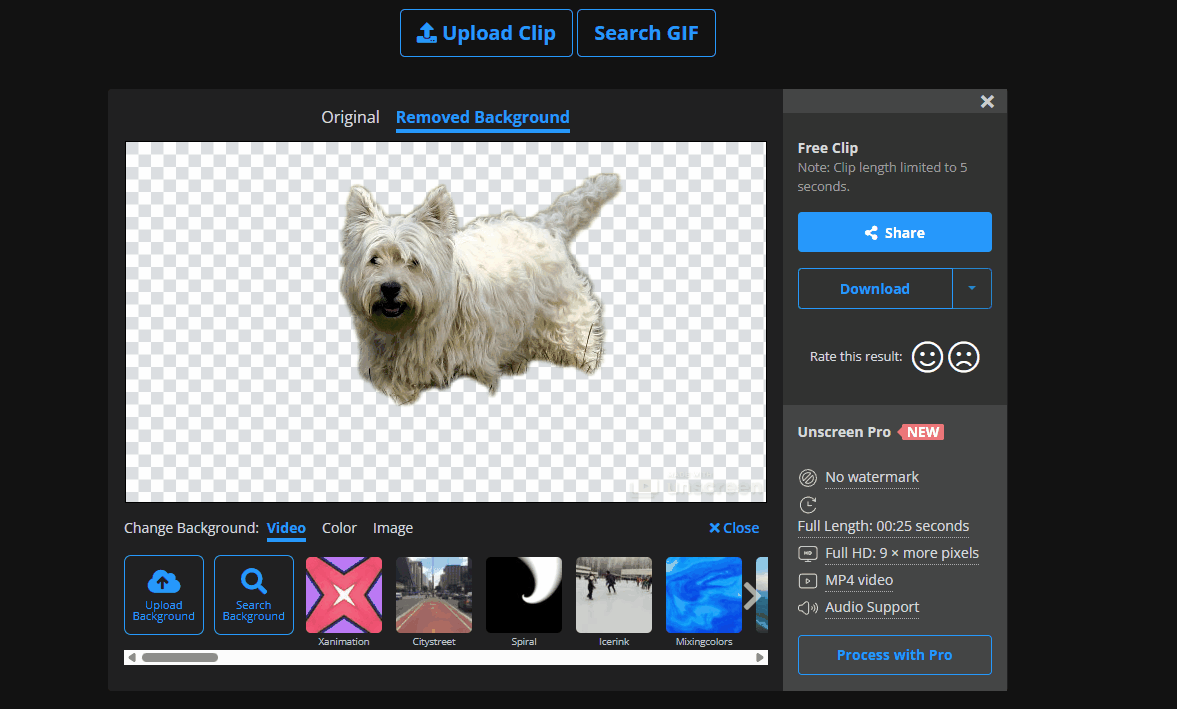Image resolution: width=1177 pixels, height=709 pixels.
Task: Switch to the Original tab
Action: pyautogui.click(x=350, y=117)
